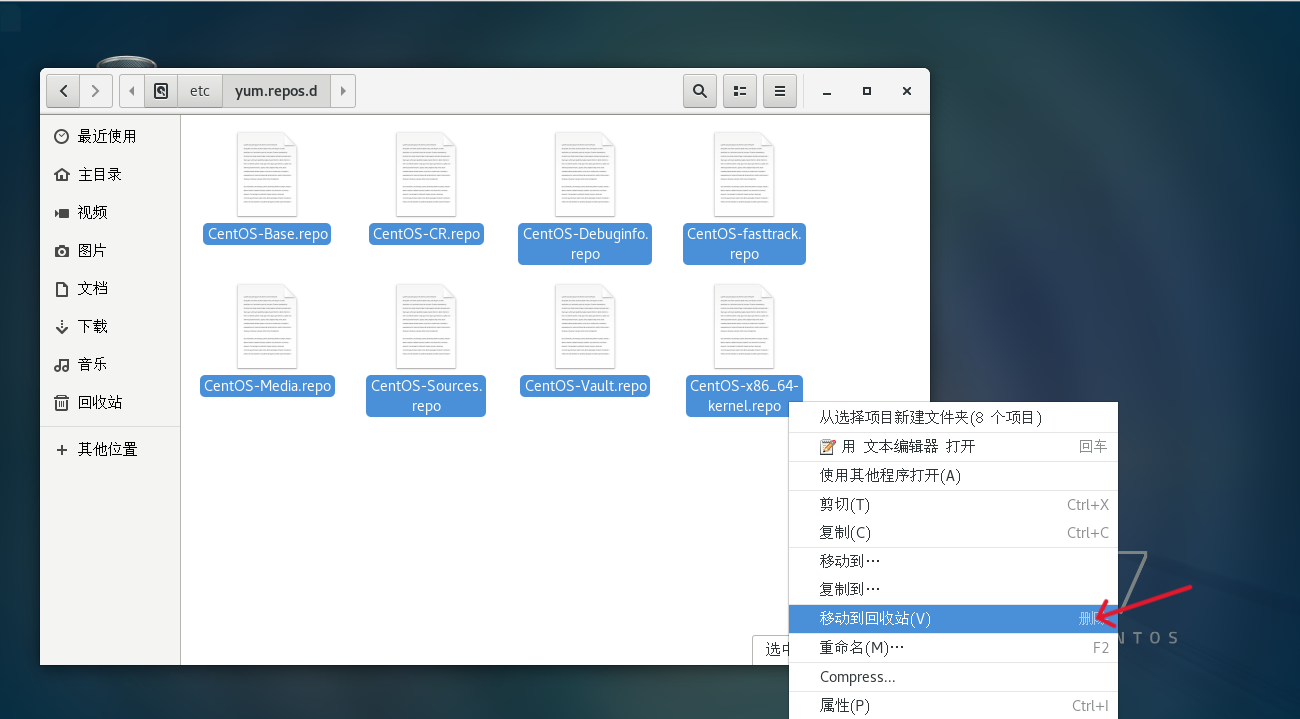Screen dimensions: 1300x719
Task: Select yum.repos.d path bar segment
Action: 276,91
